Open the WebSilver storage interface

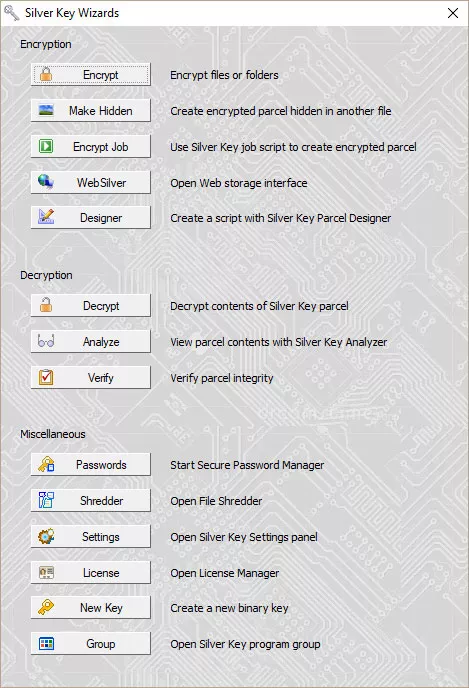point(91,183)
